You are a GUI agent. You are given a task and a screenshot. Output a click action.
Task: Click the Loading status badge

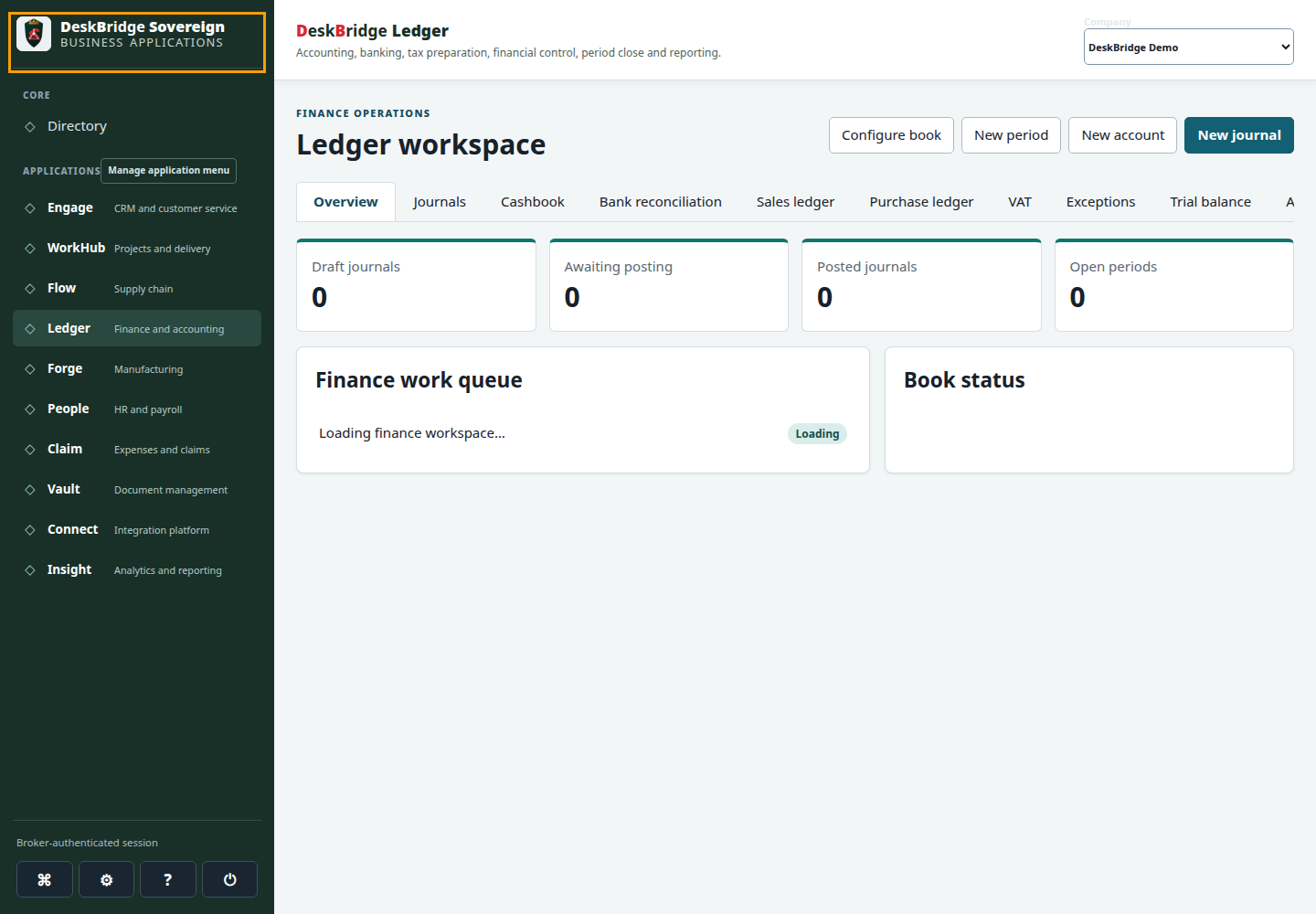pyautogui.click(x=817, y=434)
